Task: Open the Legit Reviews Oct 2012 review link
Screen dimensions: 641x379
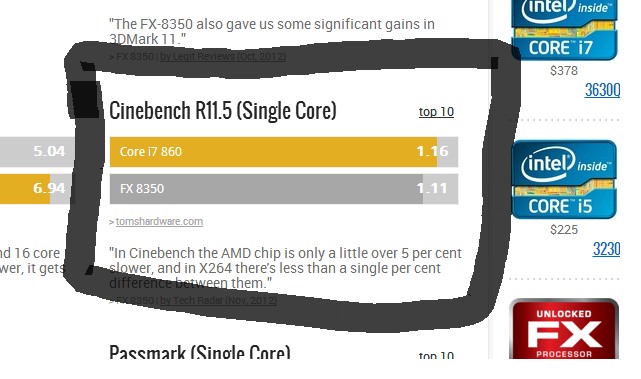Action: tap(223, 56)
